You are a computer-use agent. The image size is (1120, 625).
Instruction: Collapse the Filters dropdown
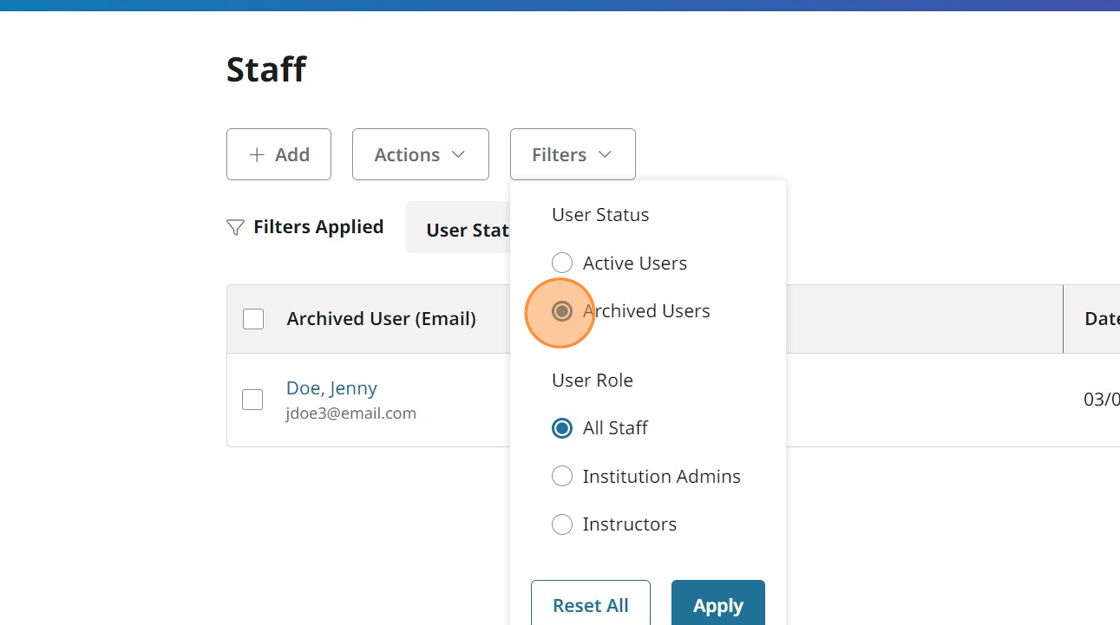click(572, 155)
